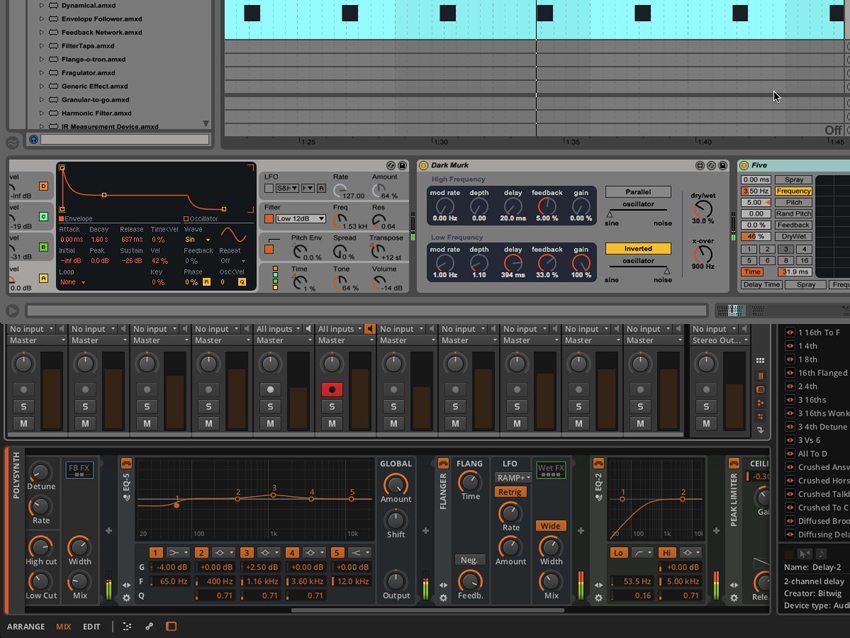Toggle Dark Murk device activator icon
This screenshot has height=638, width=850.
pos(423,165)
